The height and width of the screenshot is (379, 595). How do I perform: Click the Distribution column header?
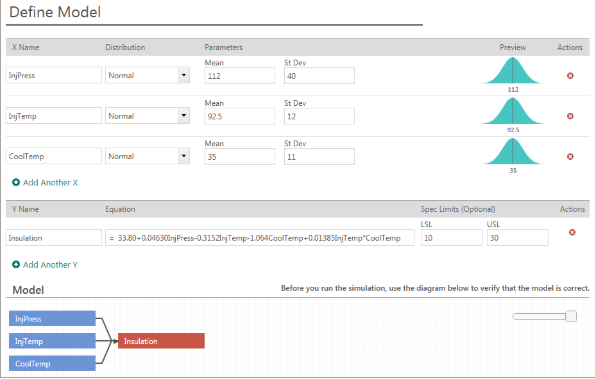tap(125, 47)
